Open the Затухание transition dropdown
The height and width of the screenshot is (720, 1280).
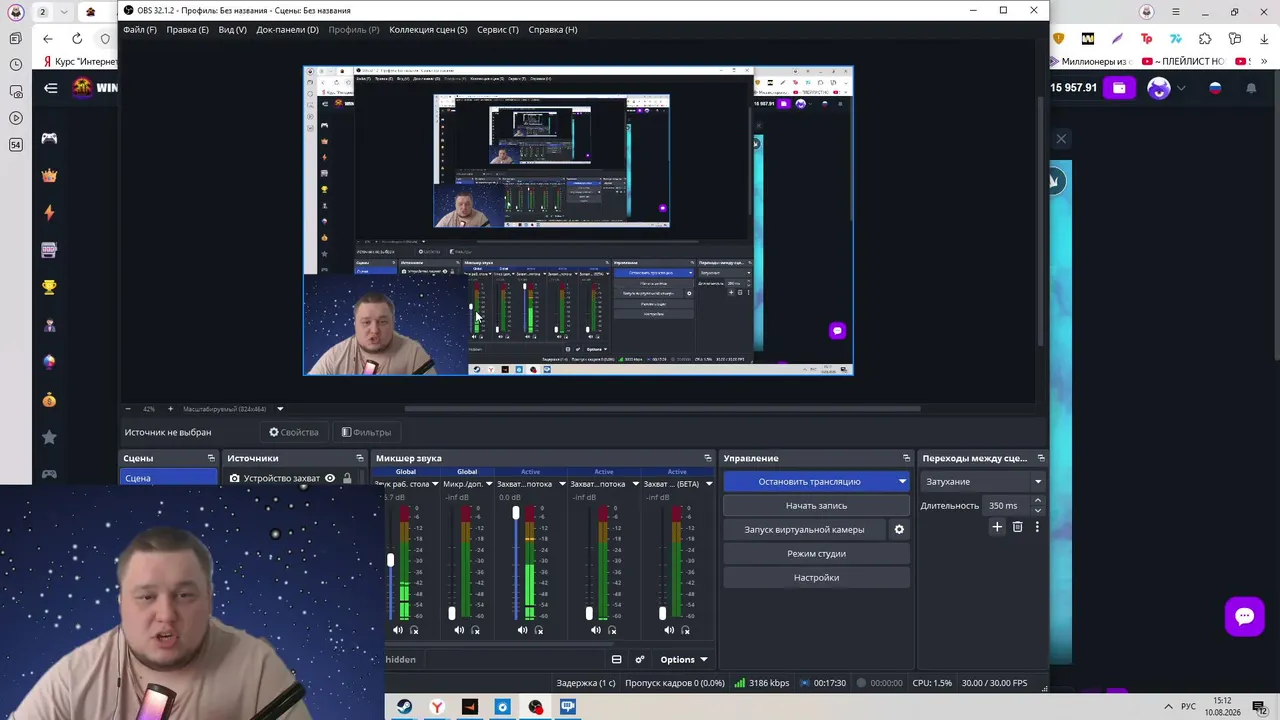pos(983,482)
